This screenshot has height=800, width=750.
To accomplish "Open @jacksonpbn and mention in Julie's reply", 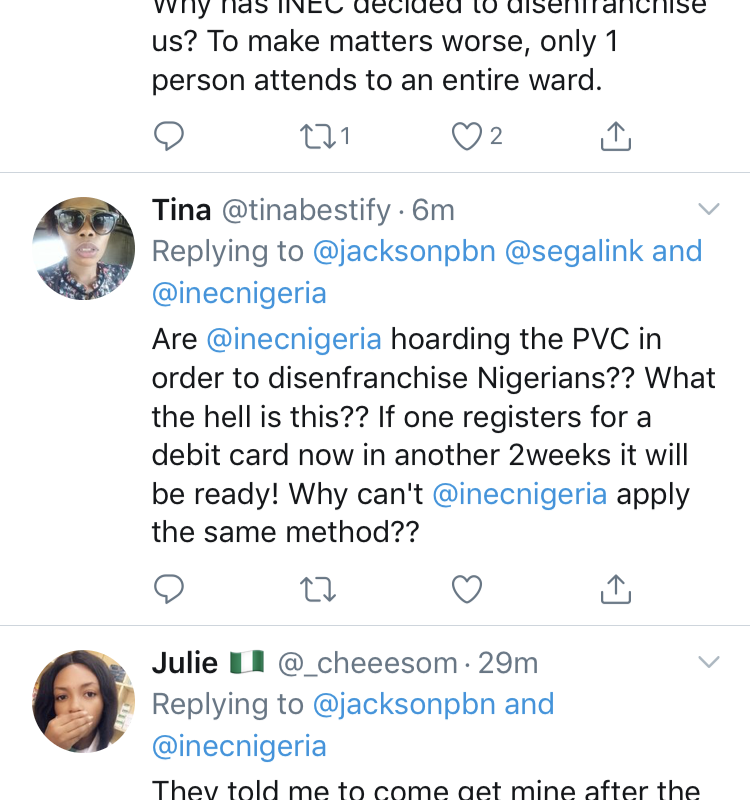I will click(433, 705).
